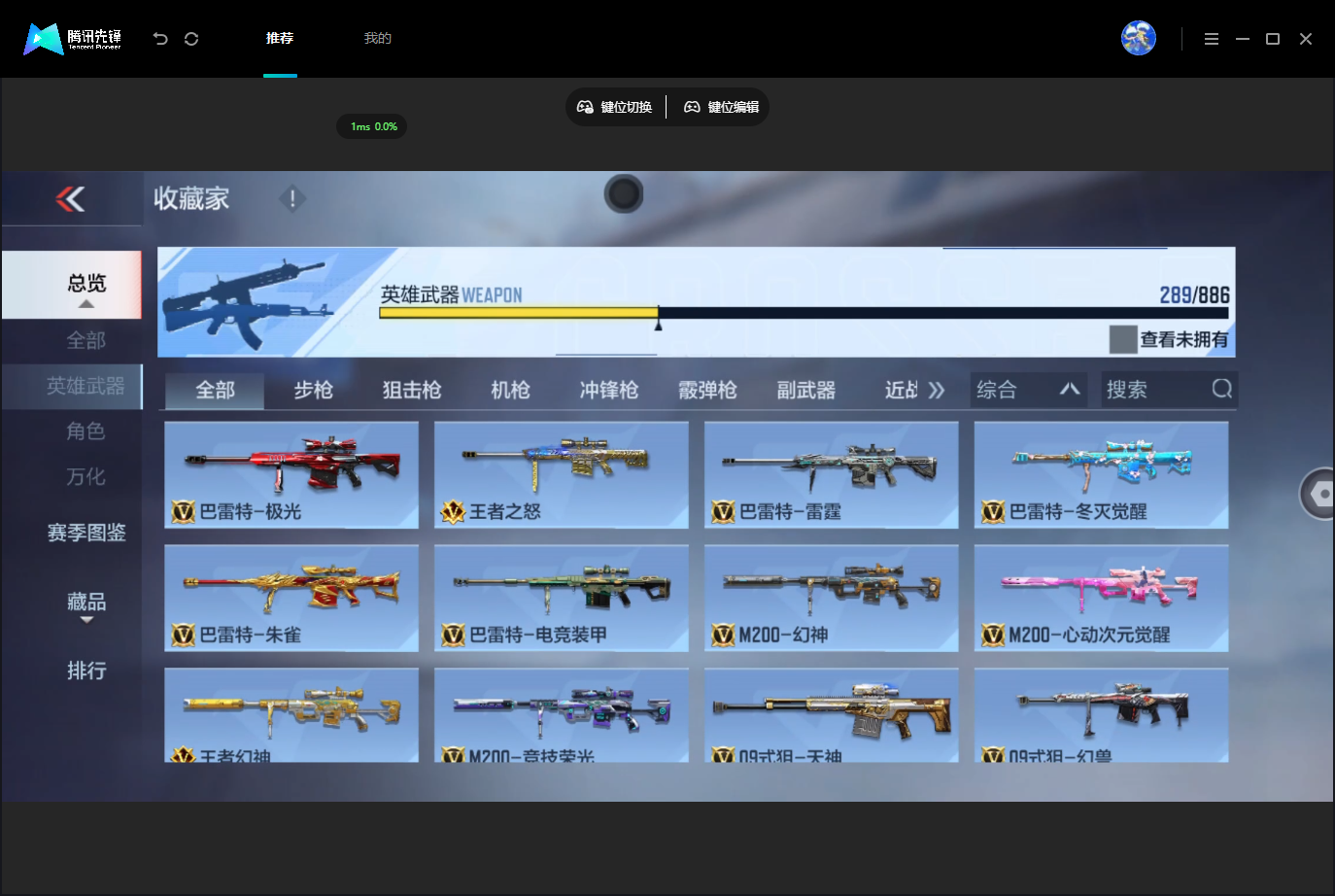Open the M200-心动次元觉醒 weapon card
This screenshot has height=896, width=1335.
pos(1102,598)
